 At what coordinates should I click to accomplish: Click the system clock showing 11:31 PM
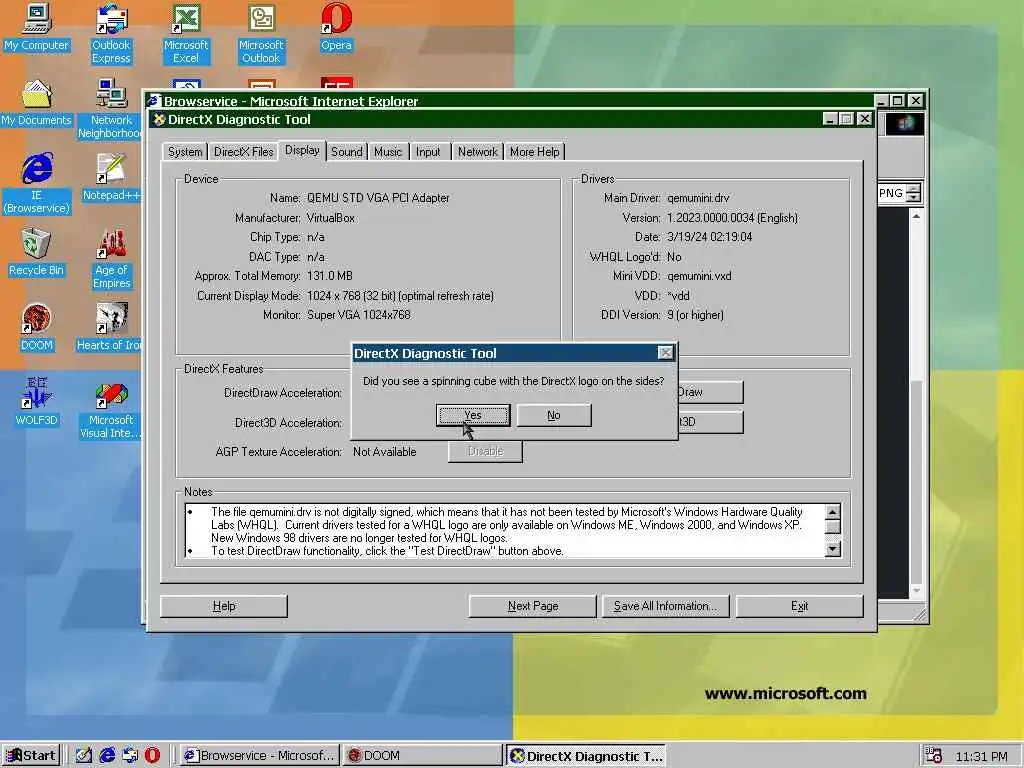pos(982,756)
